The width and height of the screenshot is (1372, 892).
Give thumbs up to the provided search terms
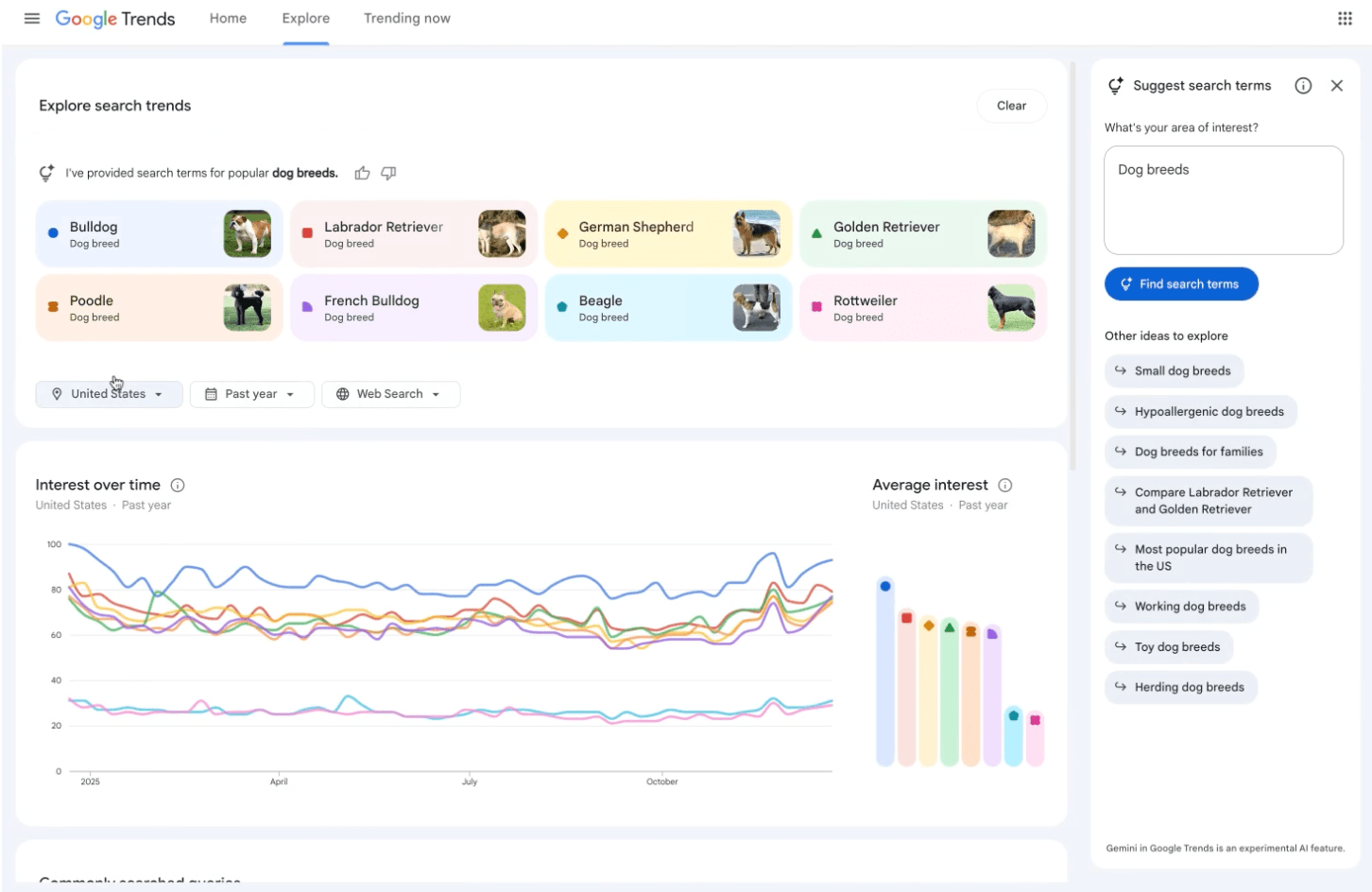click(362, 173)
